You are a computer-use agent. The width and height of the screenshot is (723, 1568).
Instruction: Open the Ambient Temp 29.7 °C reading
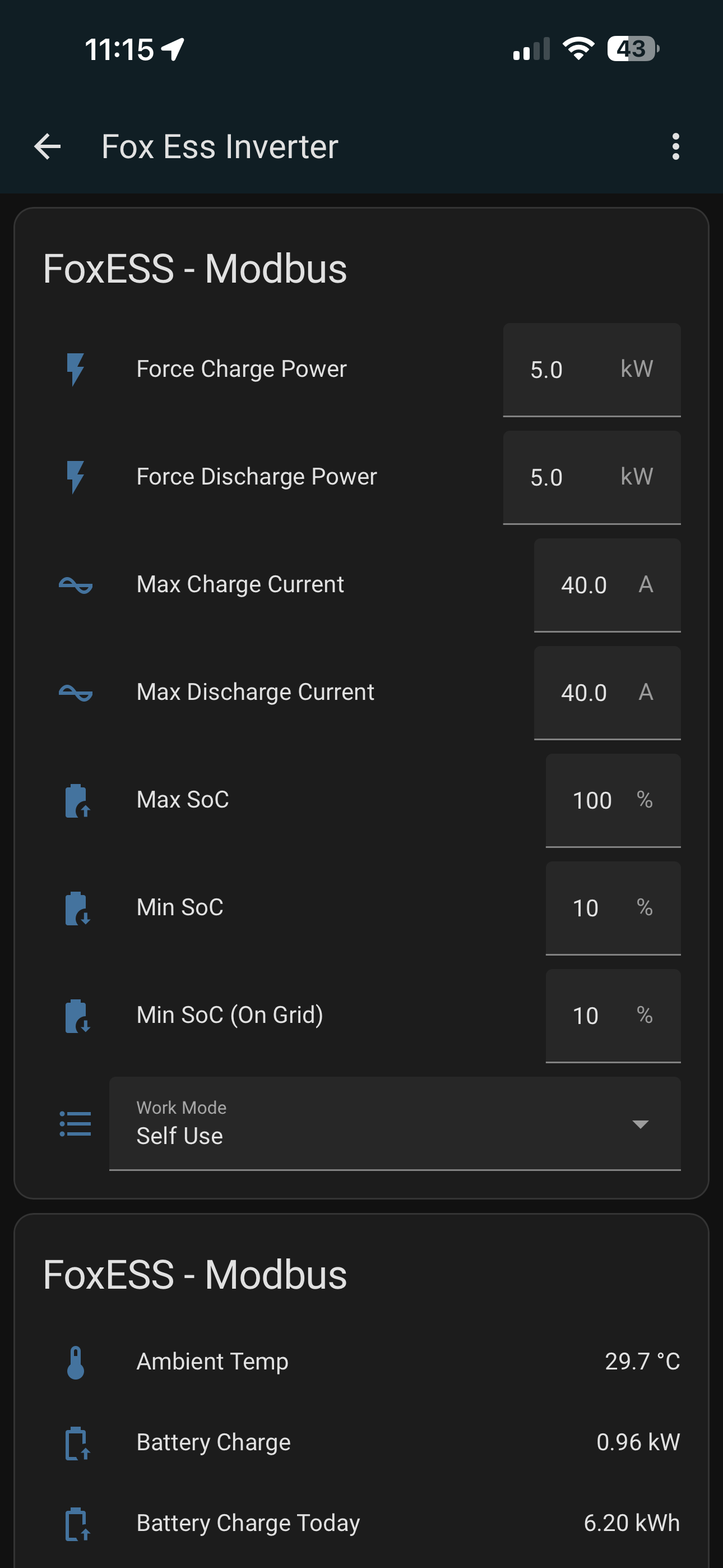[641, 1362]
